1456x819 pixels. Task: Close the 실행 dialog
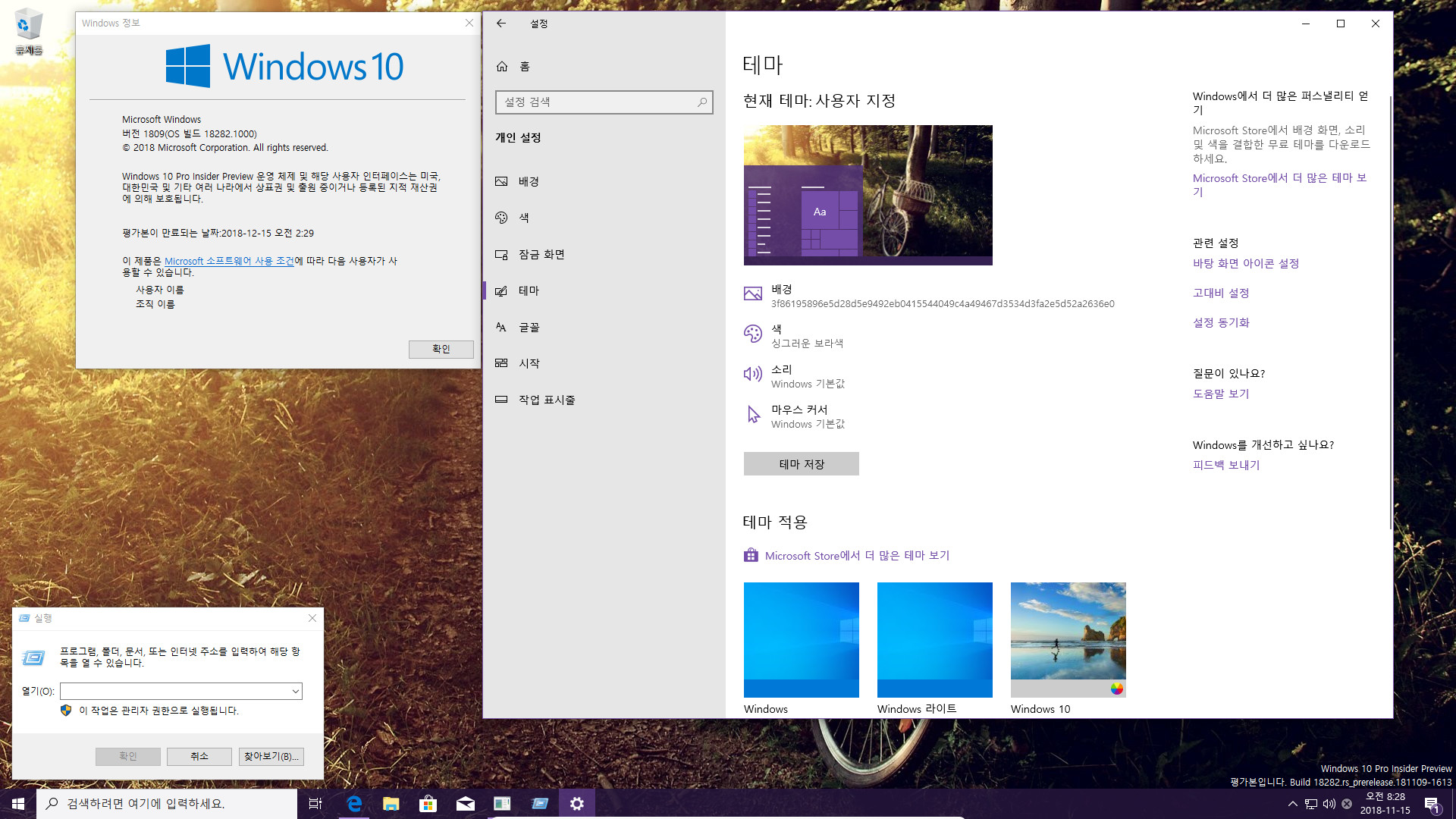(x=312, y=618)
